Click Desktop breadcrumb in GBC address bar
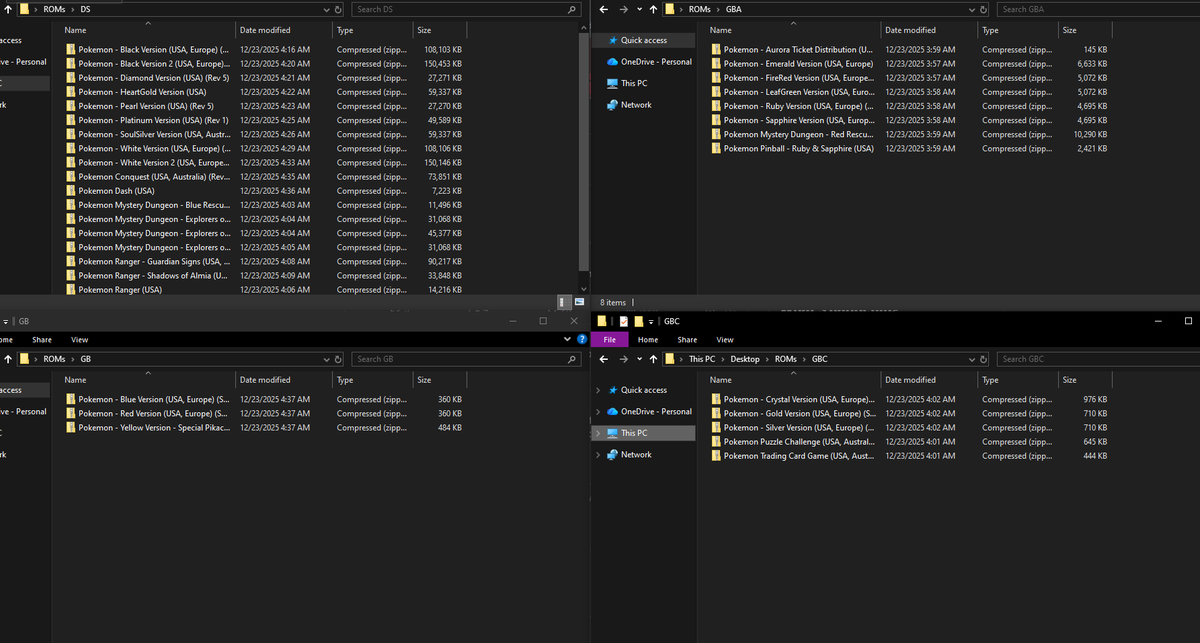This screenshot has width=1200, height=643. (745, 359)
